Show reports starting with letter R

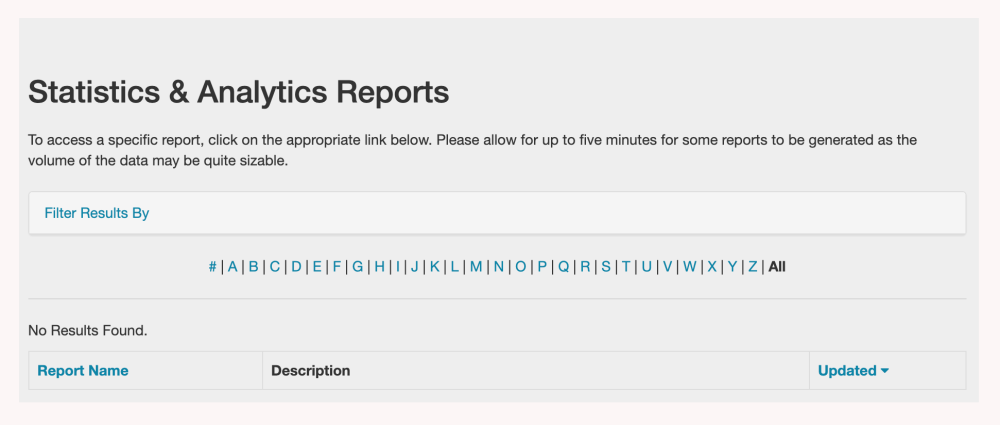click(x=586, y=267)
